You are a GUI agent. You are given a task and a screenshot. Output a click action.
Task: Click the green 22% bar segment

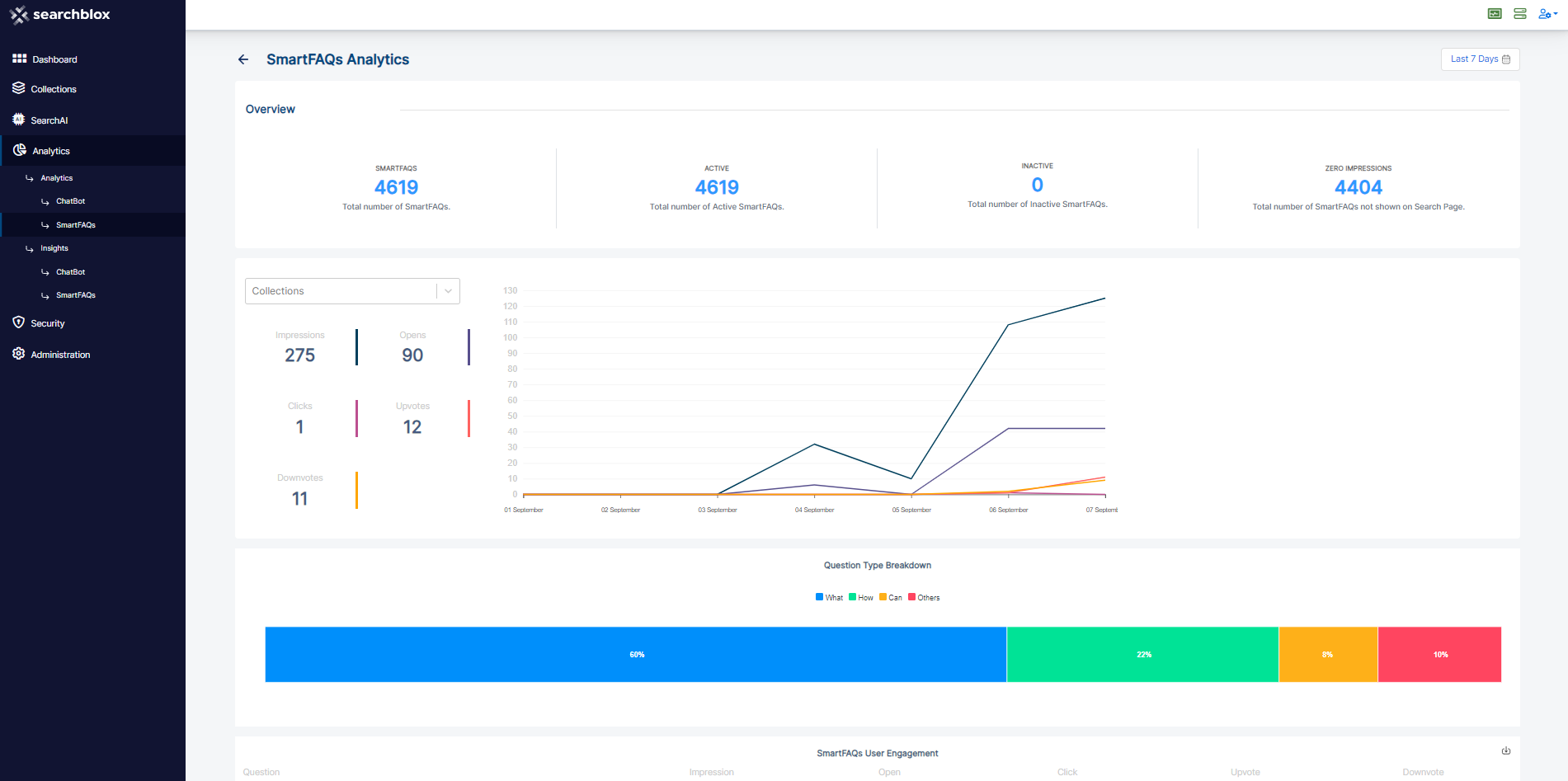pyautogui.click(x=1142, y=655)
